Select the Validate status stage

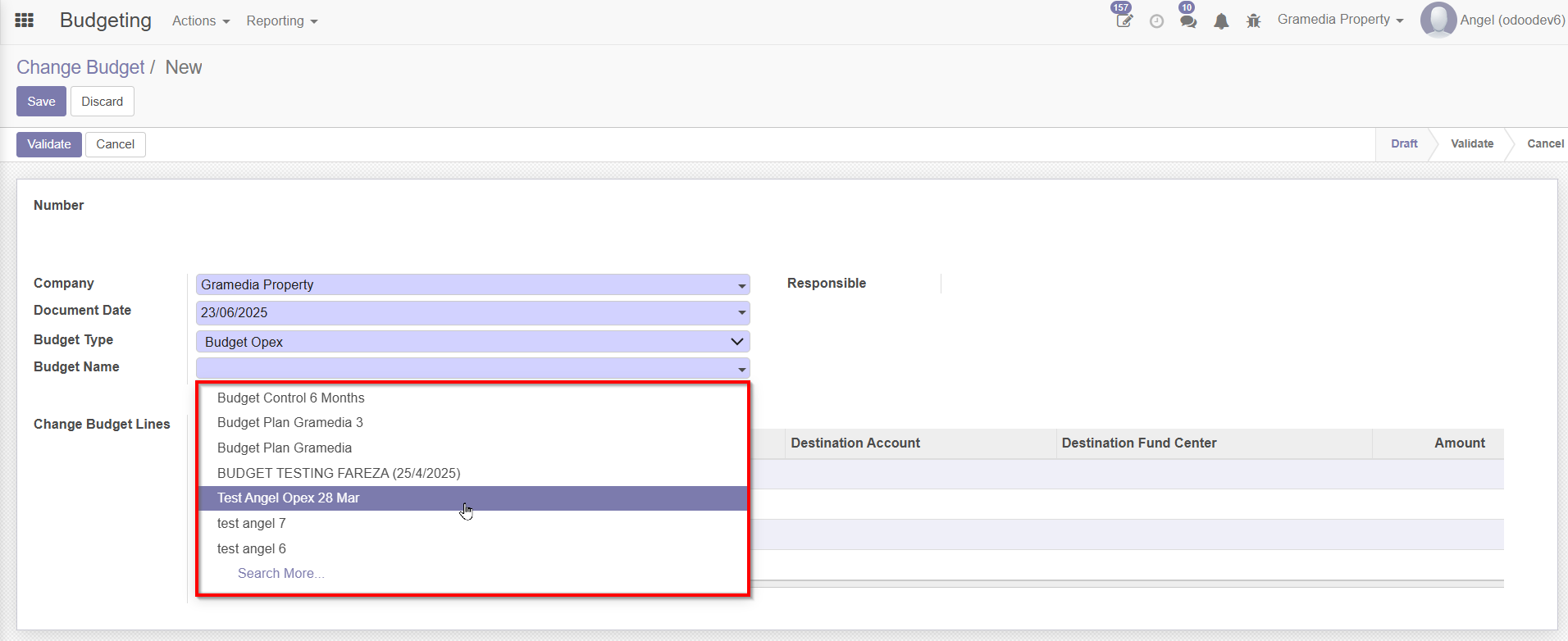[x=1472, y=143]
